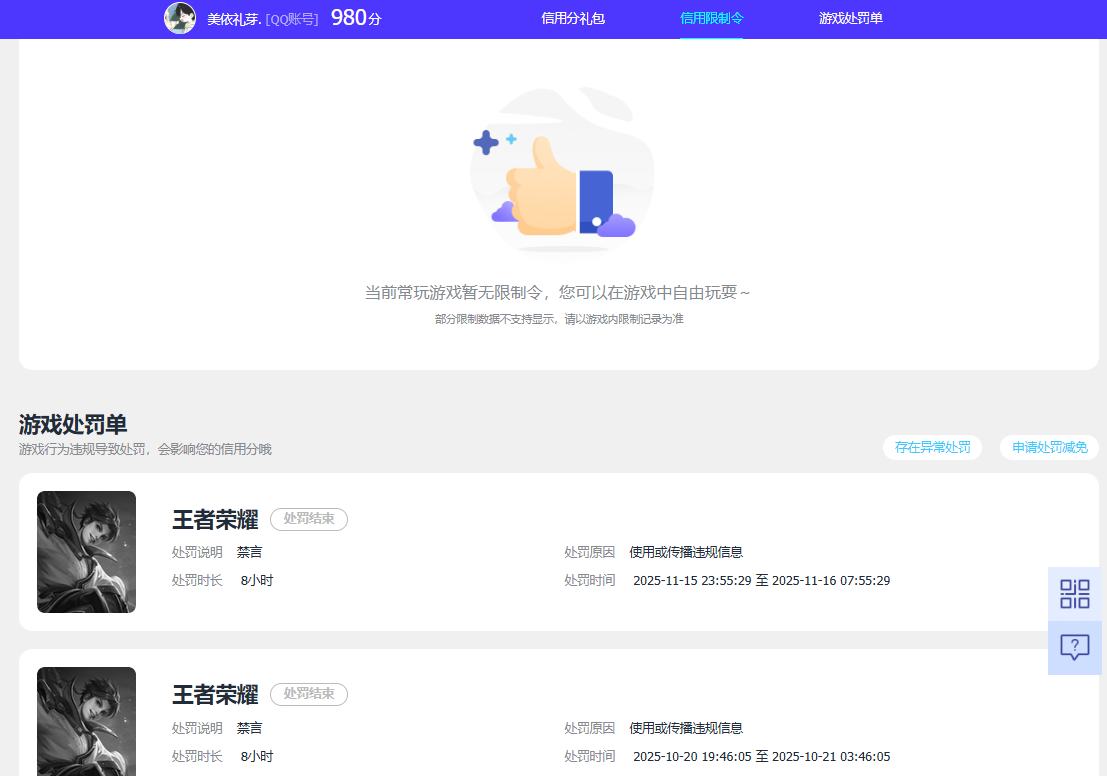
Task: Click 申请处罚减免 button
Action: click(1049, 448)
